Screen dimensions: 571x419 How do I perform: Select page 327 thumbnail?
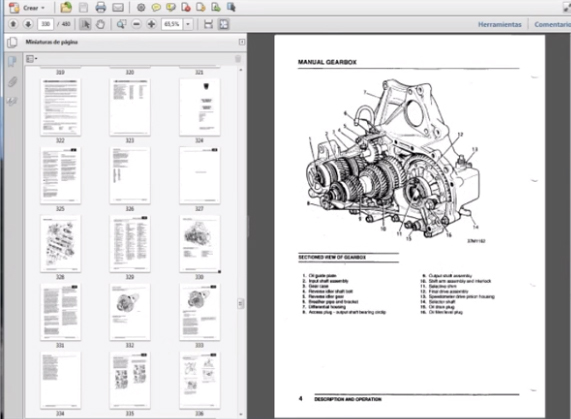click(200, 175)
